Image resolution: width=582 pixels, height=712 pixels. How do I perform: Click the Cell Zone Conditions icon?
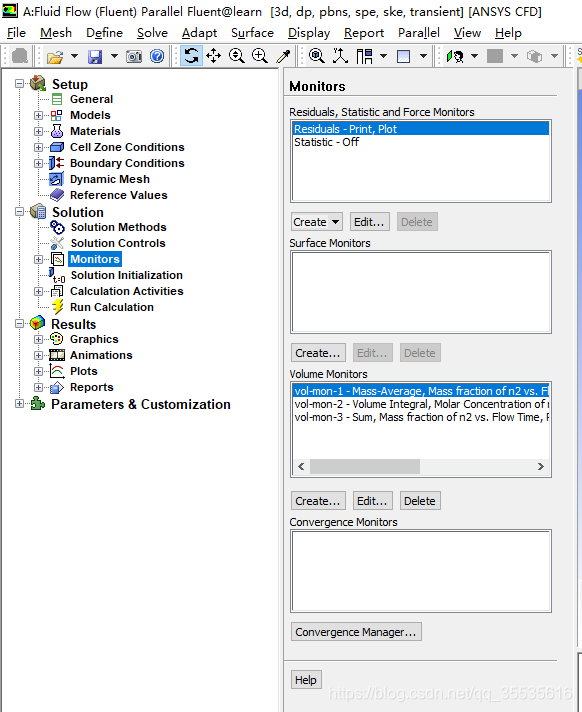pyautogui.click(x=57, y=147)
